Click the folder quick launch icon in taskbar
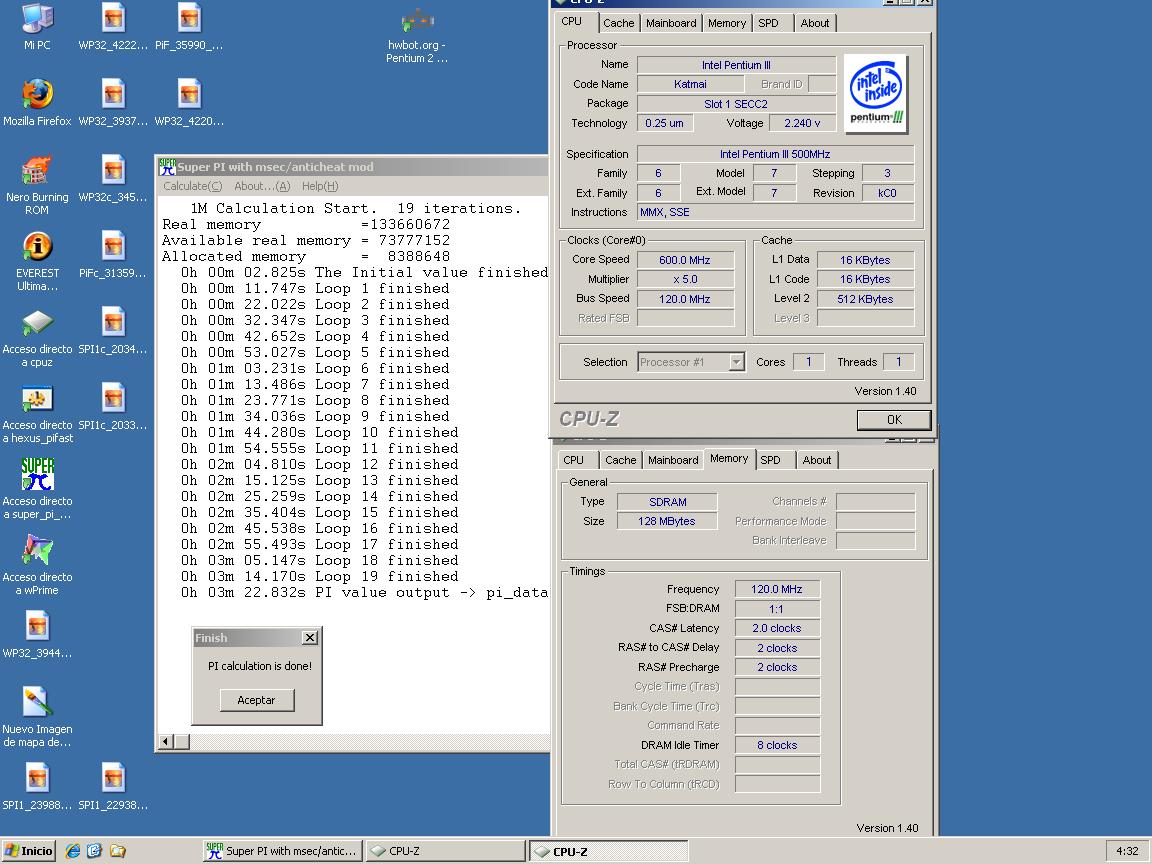This screenshot has width=1152, height=864. [118, 851]
